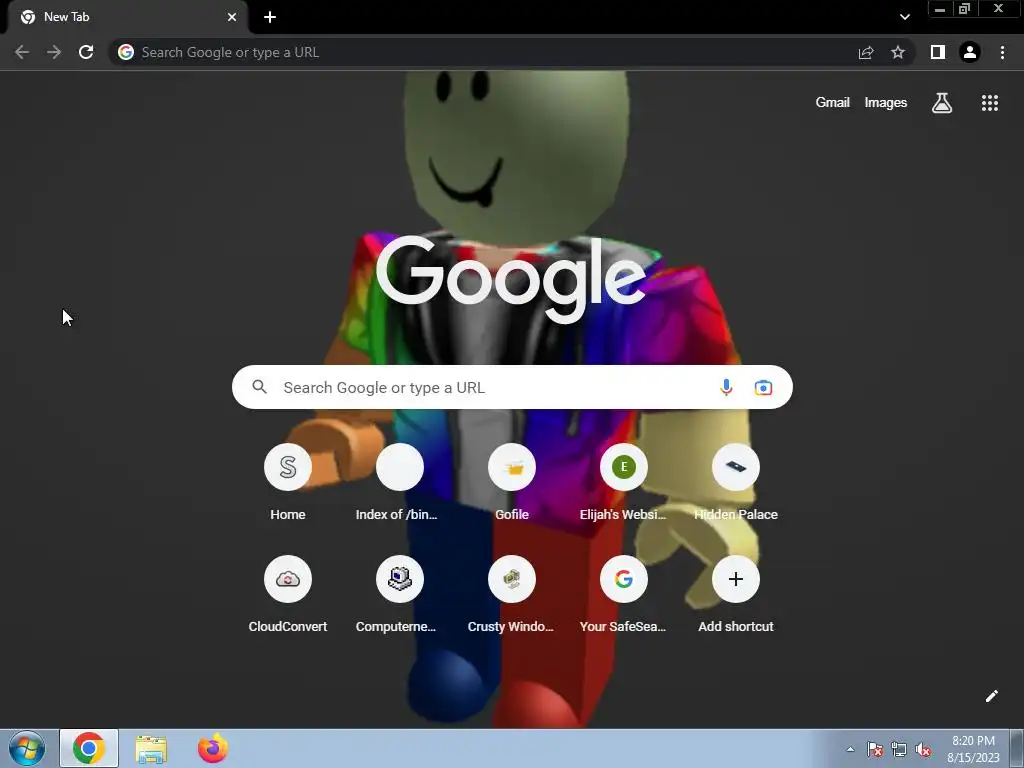1024x768 pixels.
Task: Open the Index of /bin shortcut
Action: tap(400, 483)
